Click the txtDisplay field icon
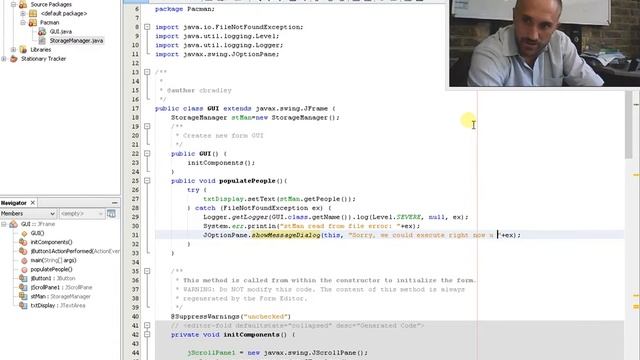640x360 pixels. (x=23, y=305)
